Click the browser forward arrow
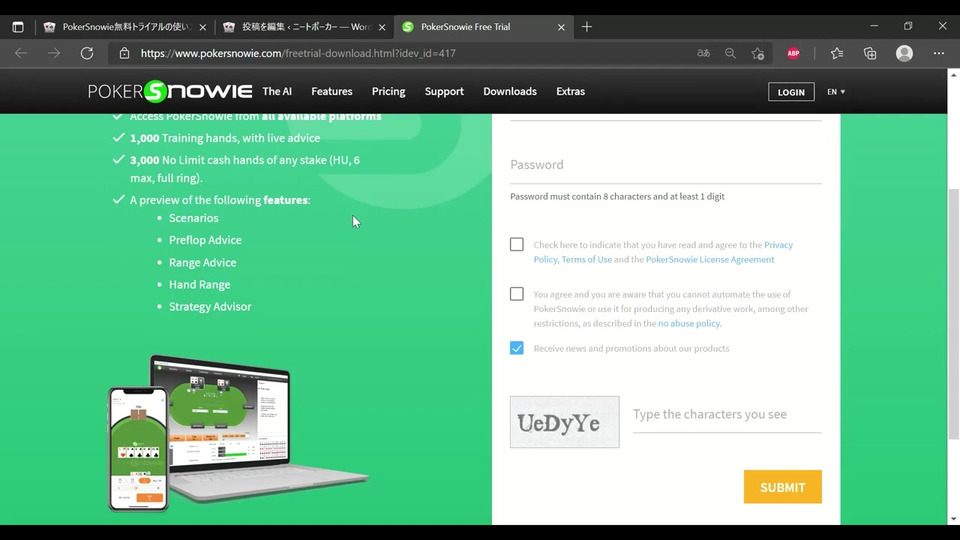 click(54, 53)
